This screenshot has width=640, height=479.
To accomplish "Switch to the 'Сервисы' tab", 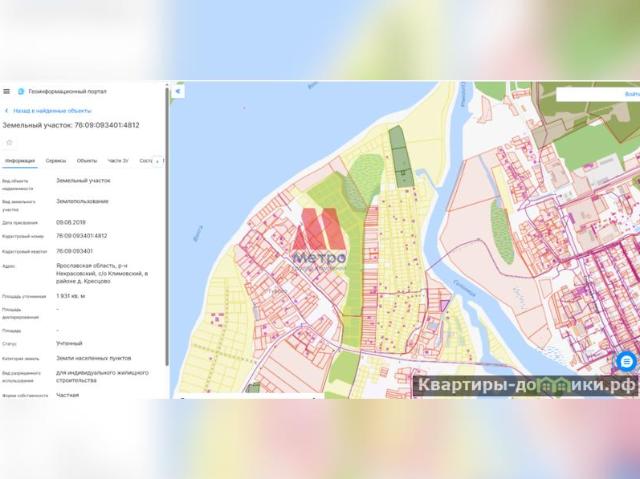I will click(x=56, y=161).
